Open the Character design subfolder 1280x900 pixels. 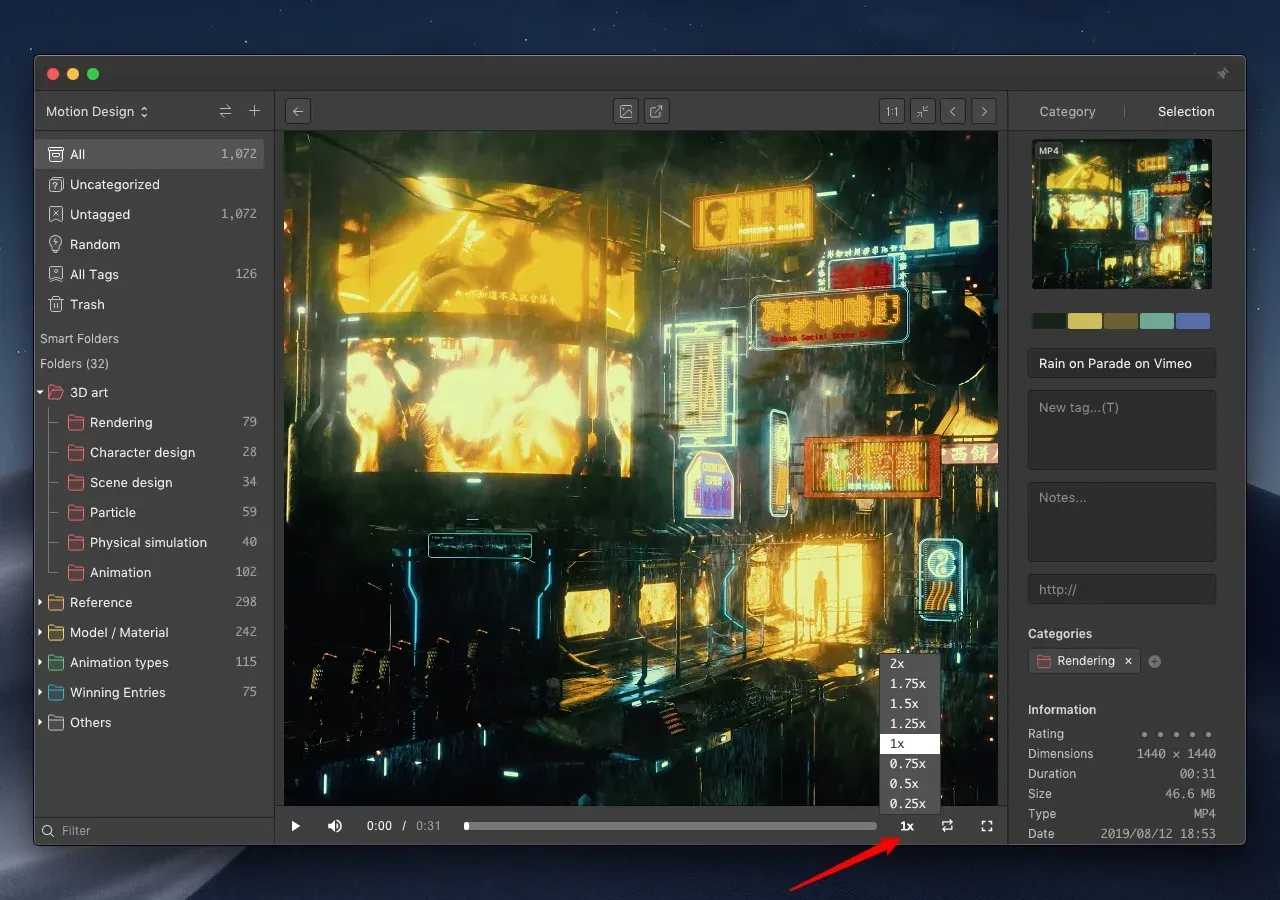pyautogui.click(x=151, y=452)
